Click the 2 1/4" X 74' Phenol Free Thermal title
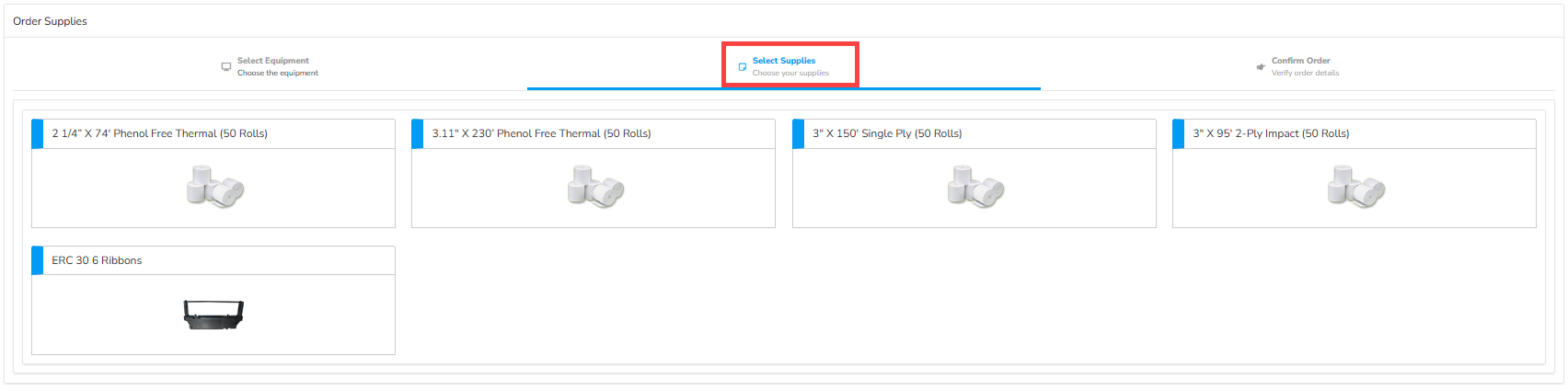1568x391 pixels. [159, 133]
